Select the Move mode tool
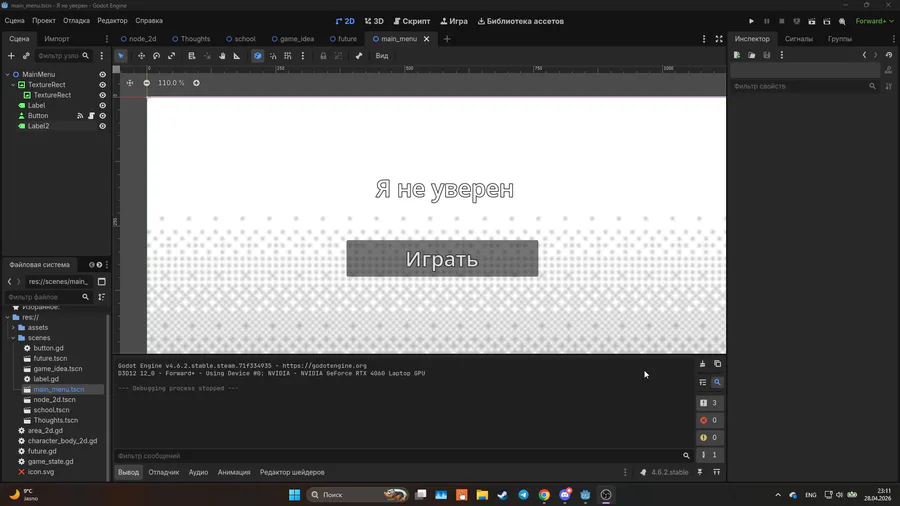Image resolution: width=900 pixels, height=506 pixels. (141, 56)
